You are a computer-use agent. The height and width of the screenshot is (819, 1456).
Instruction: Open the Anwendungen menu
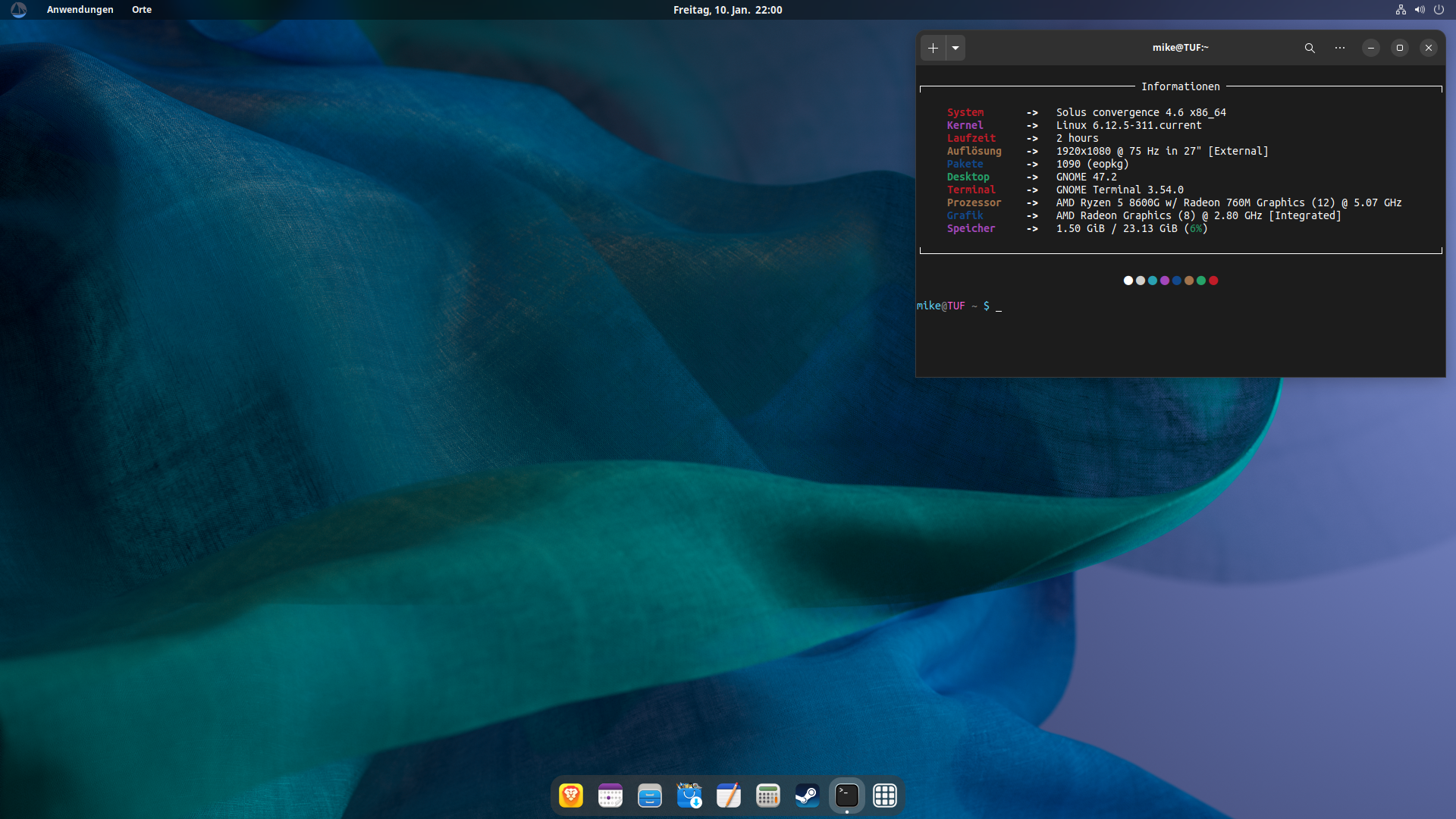point(80,10)
